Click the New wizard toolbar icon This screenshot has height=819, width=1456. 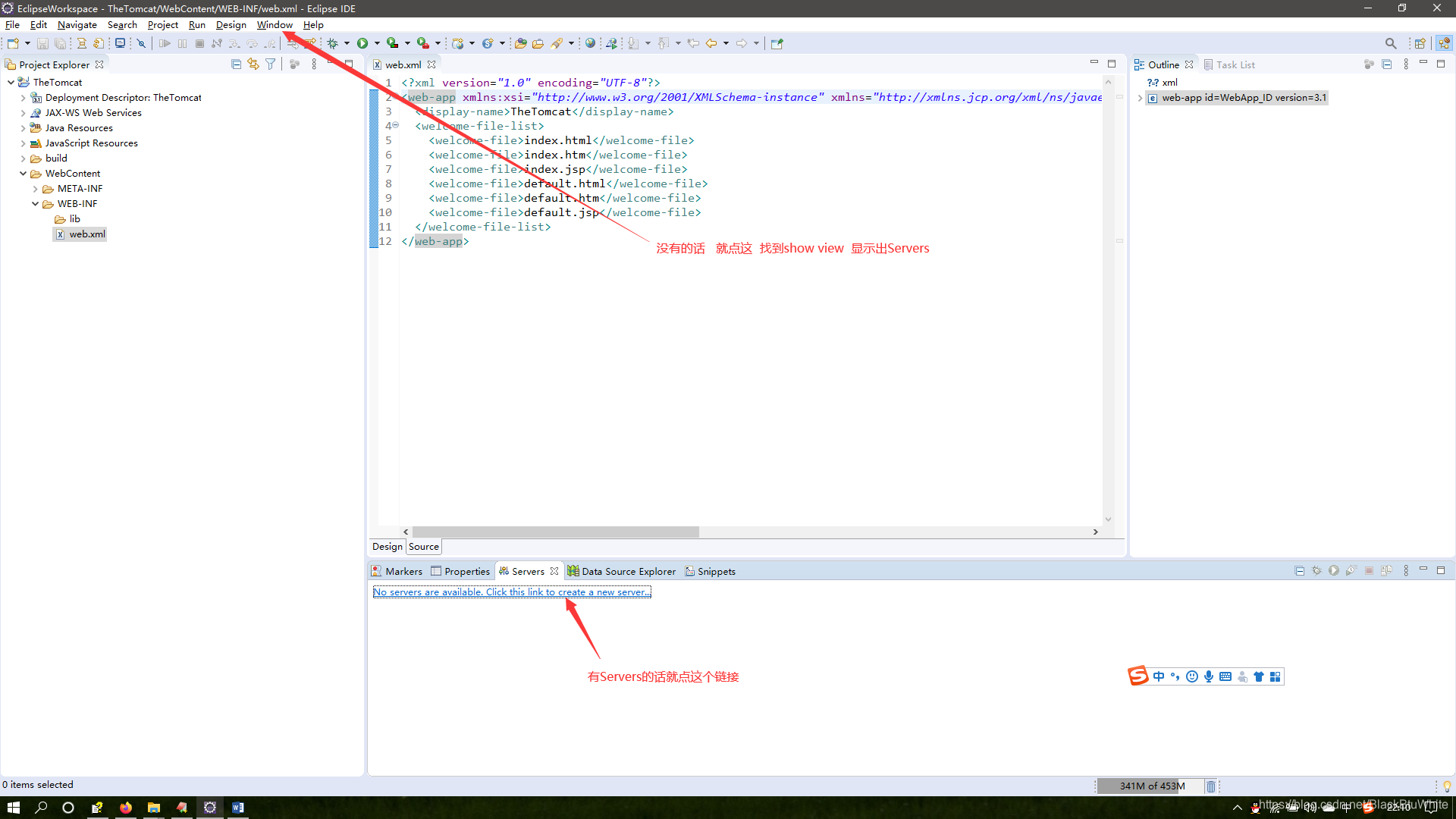point(13,43)
